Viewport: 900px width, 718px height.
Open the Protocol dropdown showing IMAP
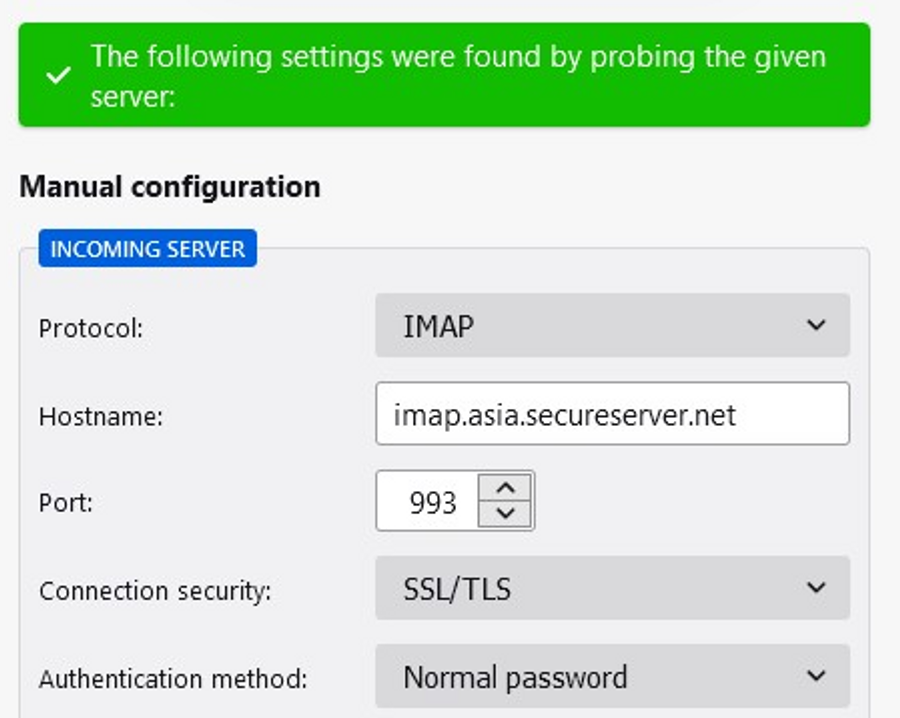(612, 325)
